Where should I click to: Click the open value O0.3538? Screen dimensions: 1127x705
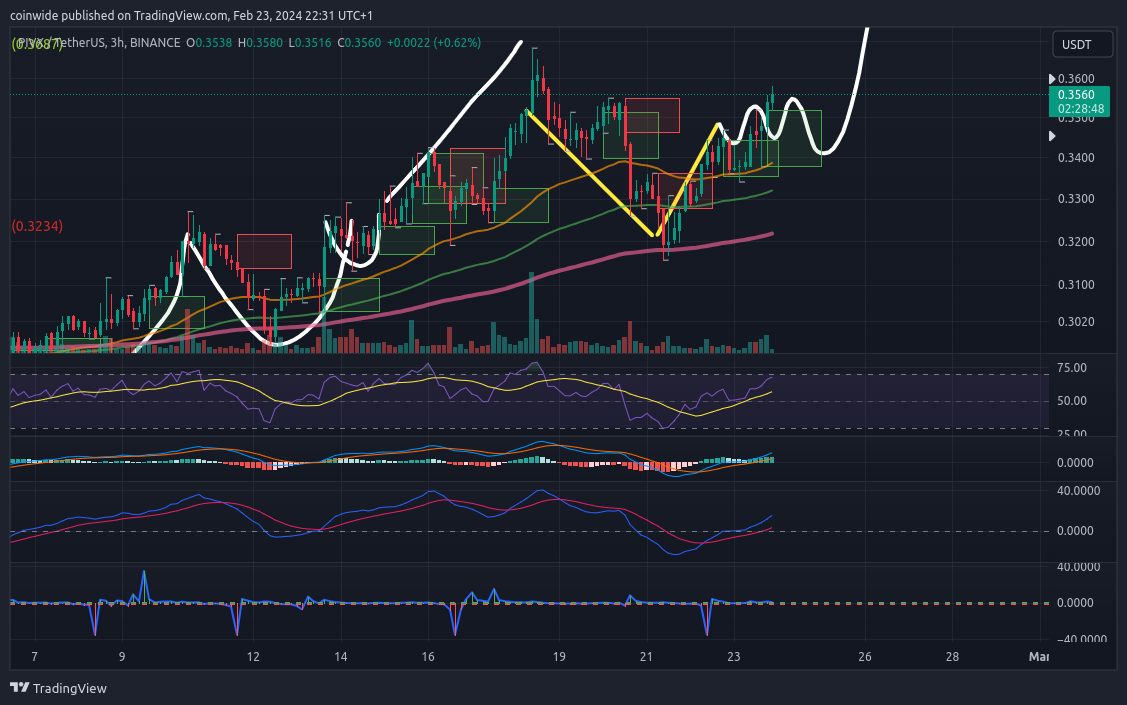pyautogui.click(x=209, y=42)
